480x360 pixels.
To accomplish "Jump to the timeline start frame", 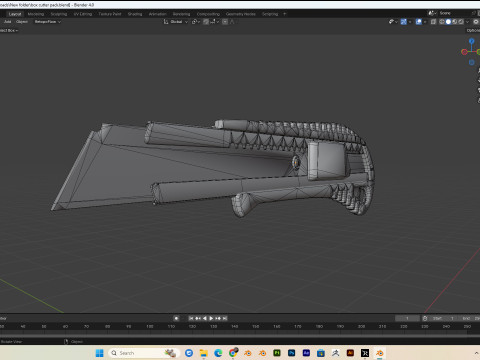I will click(191, 318).
